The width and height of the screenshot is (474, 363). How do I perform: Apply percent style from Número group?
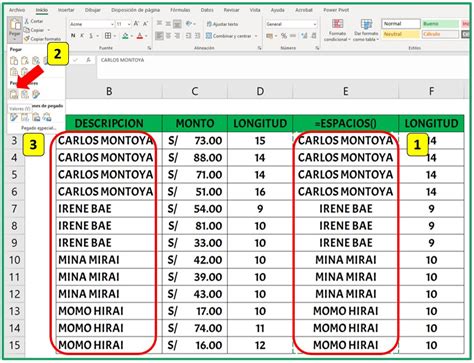pyautogui.click(x=284, y=36)
